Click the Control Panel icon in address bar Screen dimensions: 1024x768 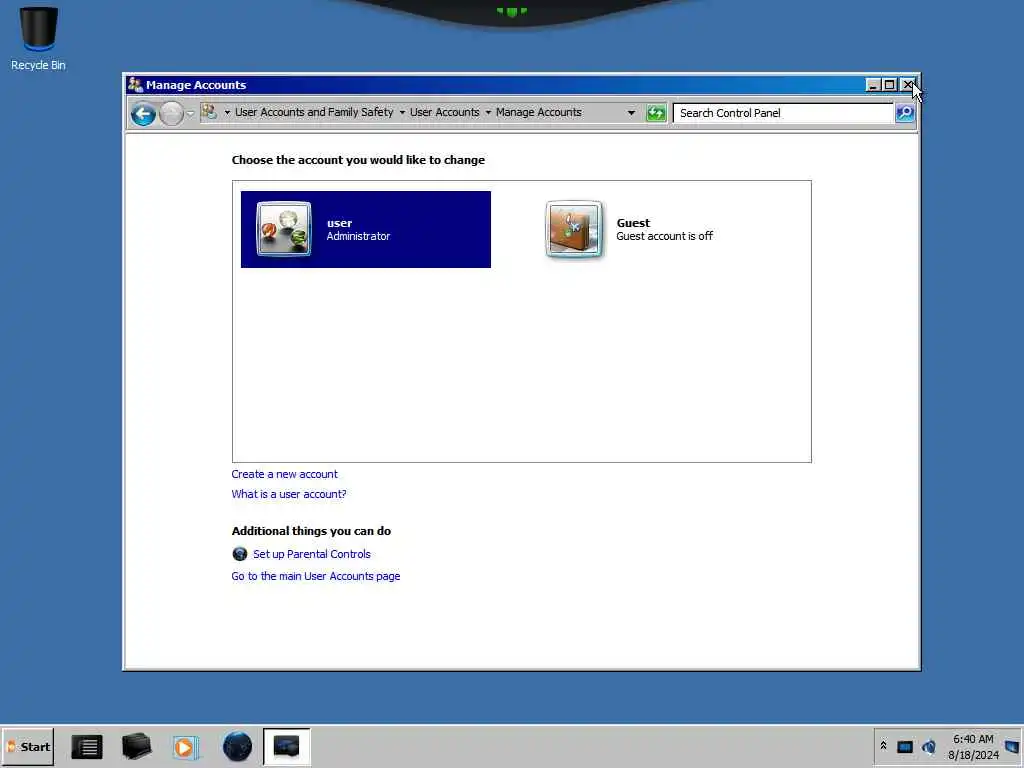209,112
